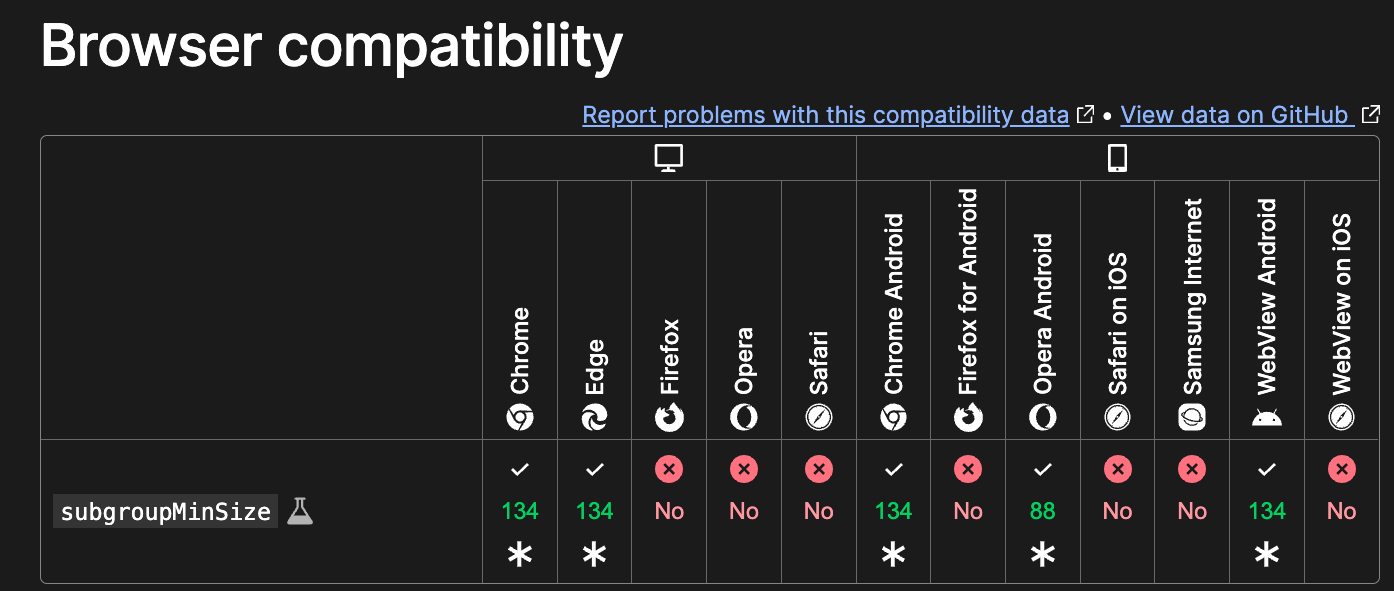Click the Firefox desktop browser logo

[669, 418]
